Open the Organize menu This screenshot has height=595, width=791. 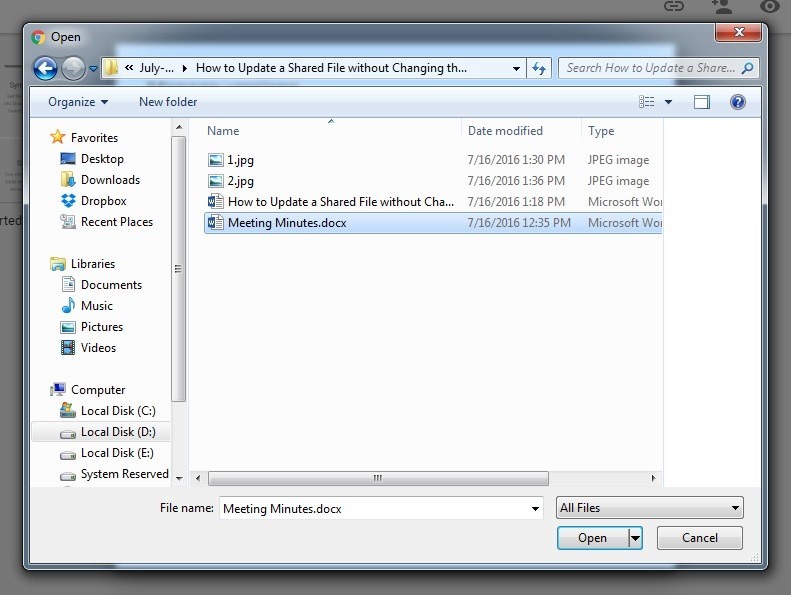pyautogui.click(x=78, y=102)
